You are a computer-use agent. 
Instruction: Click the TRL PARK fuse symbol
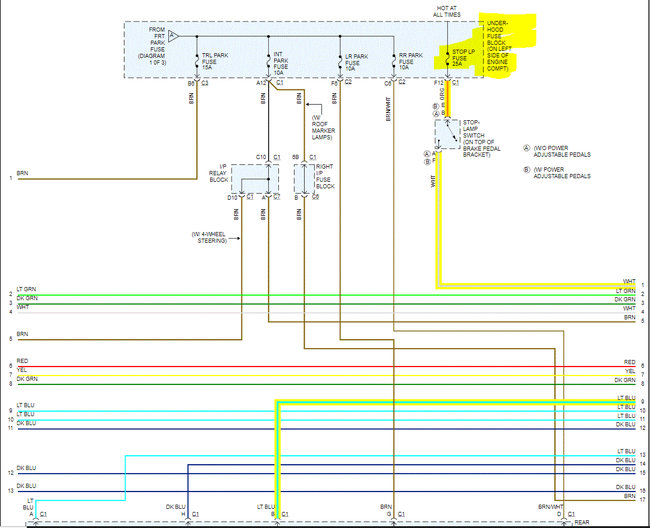tap(197, 62)
